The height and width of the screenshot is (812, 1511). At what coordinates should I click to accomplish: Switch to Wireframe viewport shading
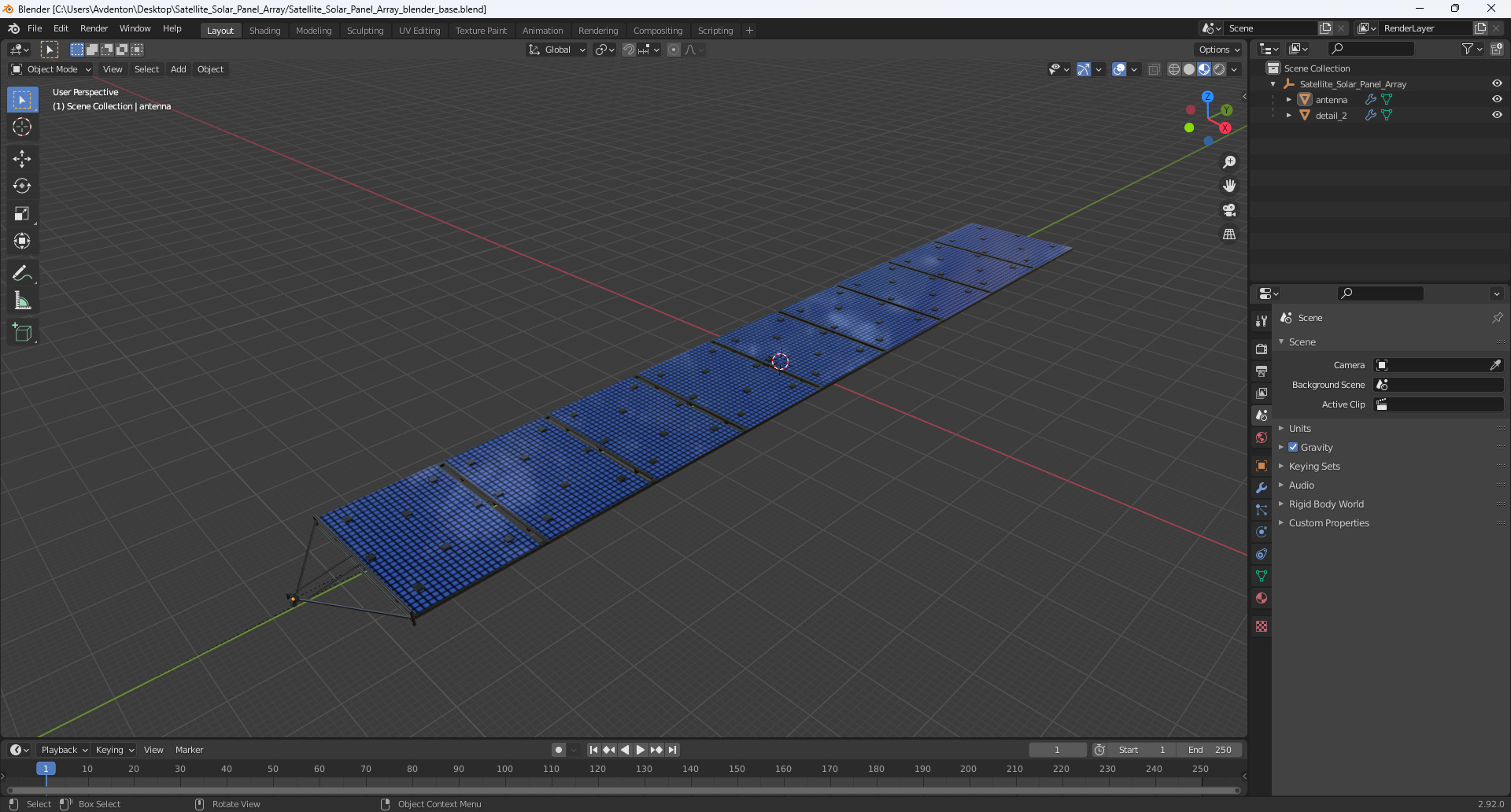click(x=1174, y=69)
